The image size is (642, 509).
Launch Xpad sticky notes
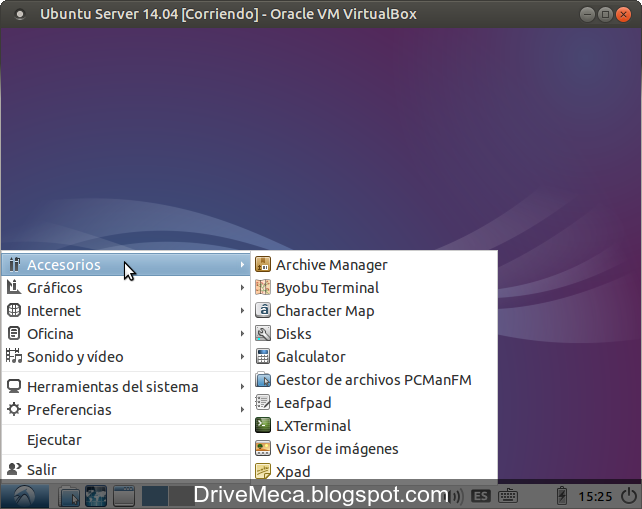374,471
